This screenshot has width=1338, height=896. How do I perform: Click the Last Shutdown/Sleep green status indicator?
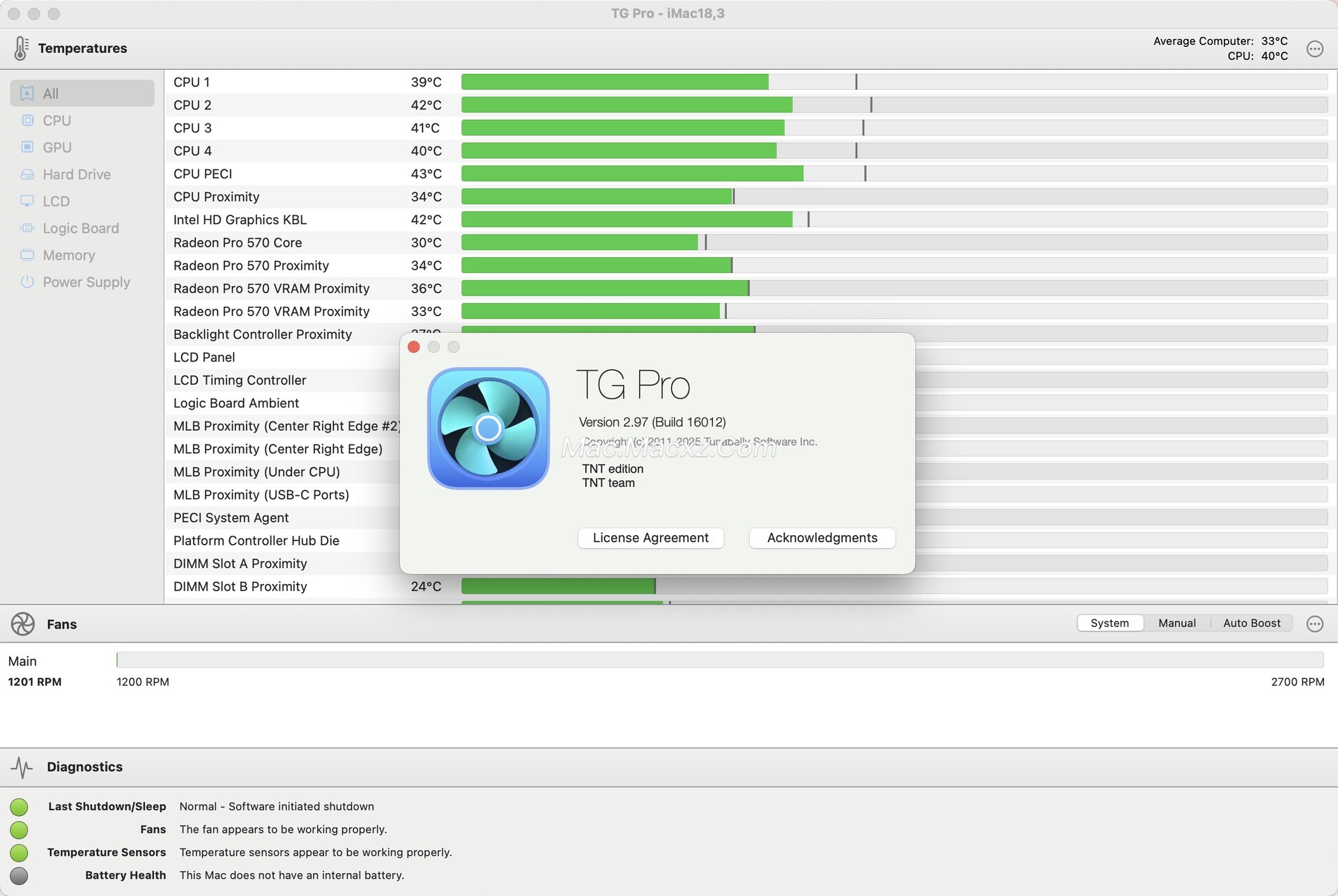click(19, 807)
